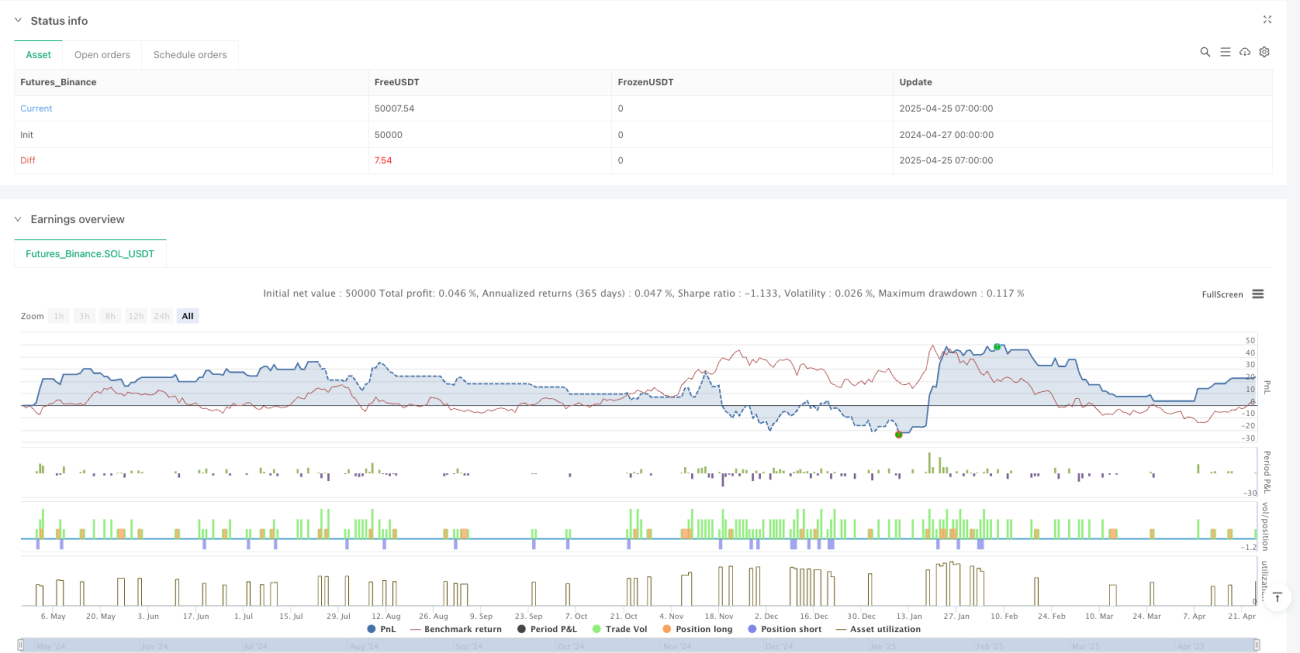
Task: Open the chart hamburger menu beside FullScreen
Action: (1258, 294)
